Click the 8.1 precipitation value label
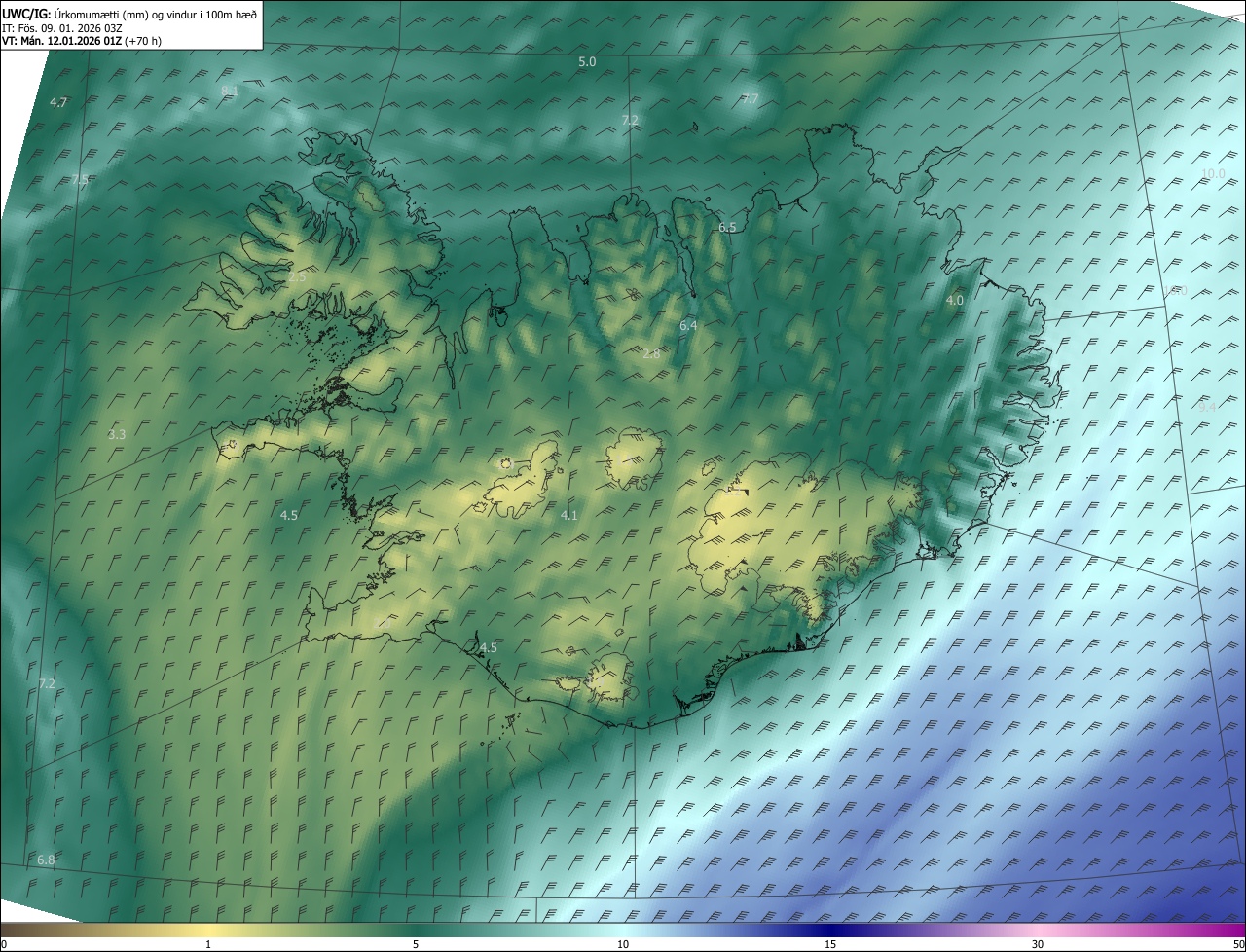The image size is (1246, 952). point(230,91)
